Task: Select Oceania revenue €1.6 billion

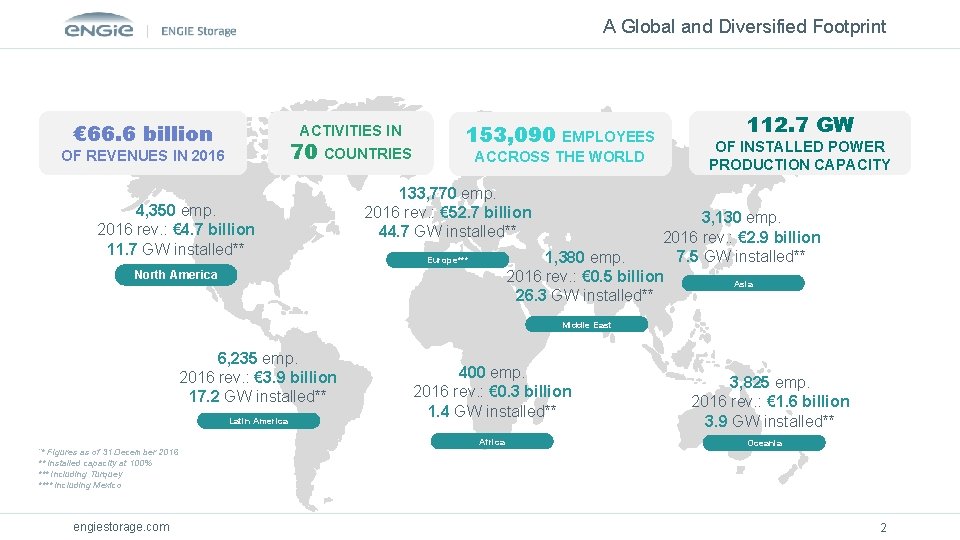Action: 808,402
